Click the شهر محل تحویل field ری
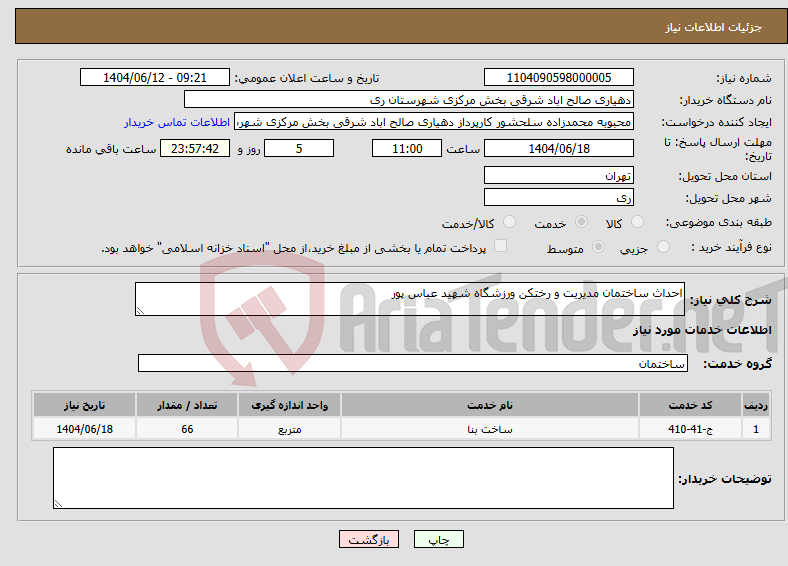788x566 pixels. pyautogui.click(x=559, y=197)
